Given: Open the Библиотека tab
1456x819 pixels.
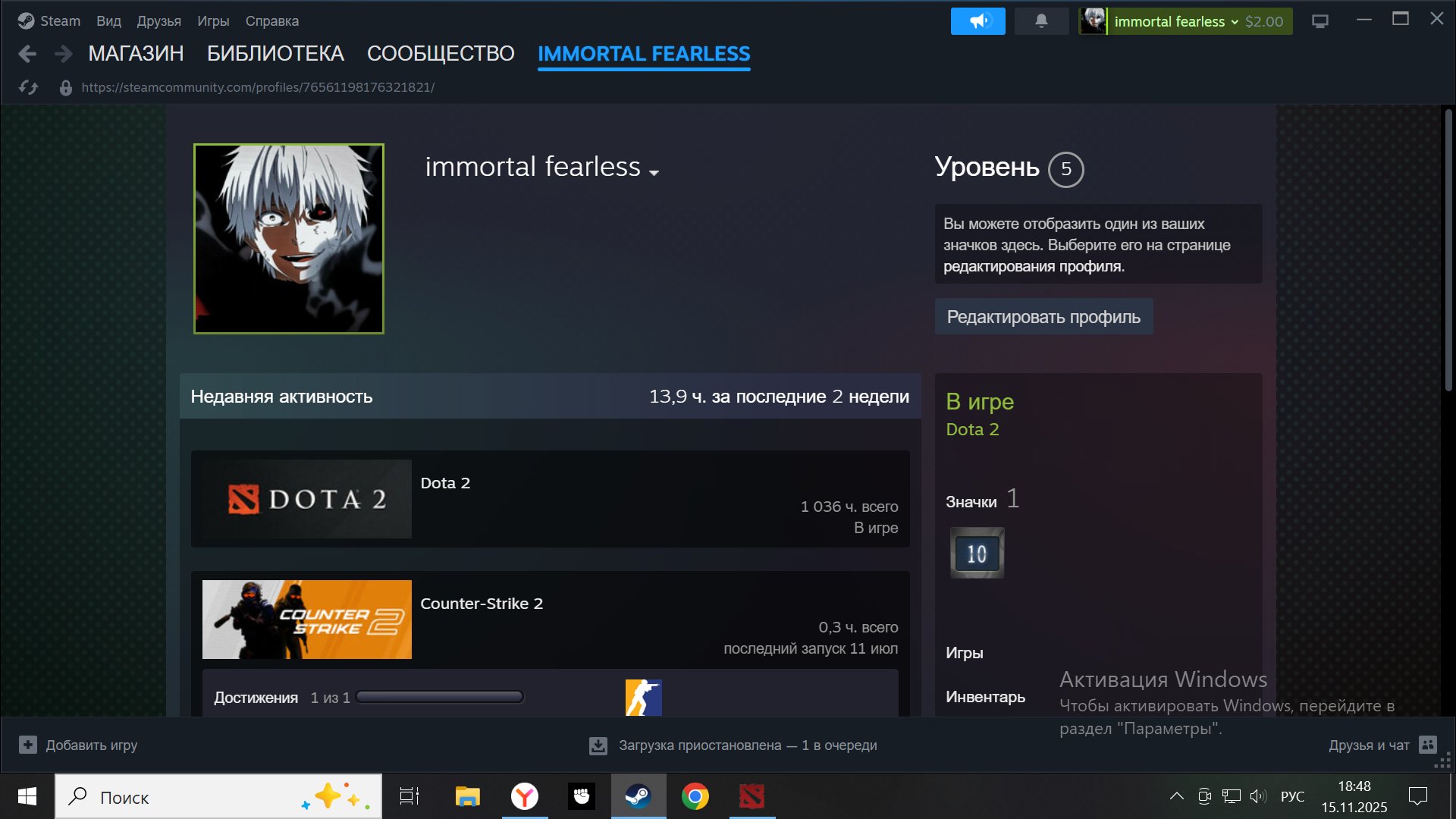Looking at the screenshot, I should coord(275,54).
